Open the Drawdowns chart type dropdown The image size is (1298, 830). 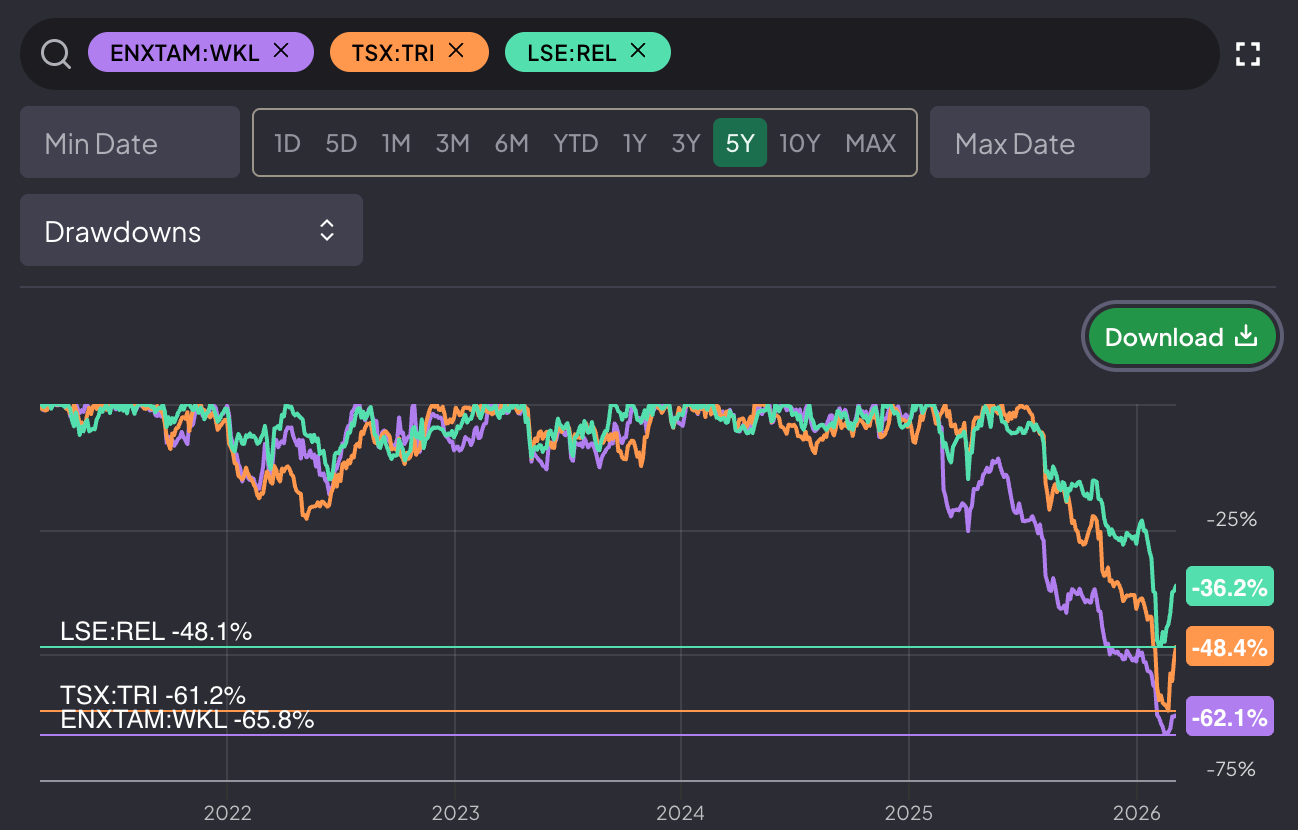click(191, 230)
